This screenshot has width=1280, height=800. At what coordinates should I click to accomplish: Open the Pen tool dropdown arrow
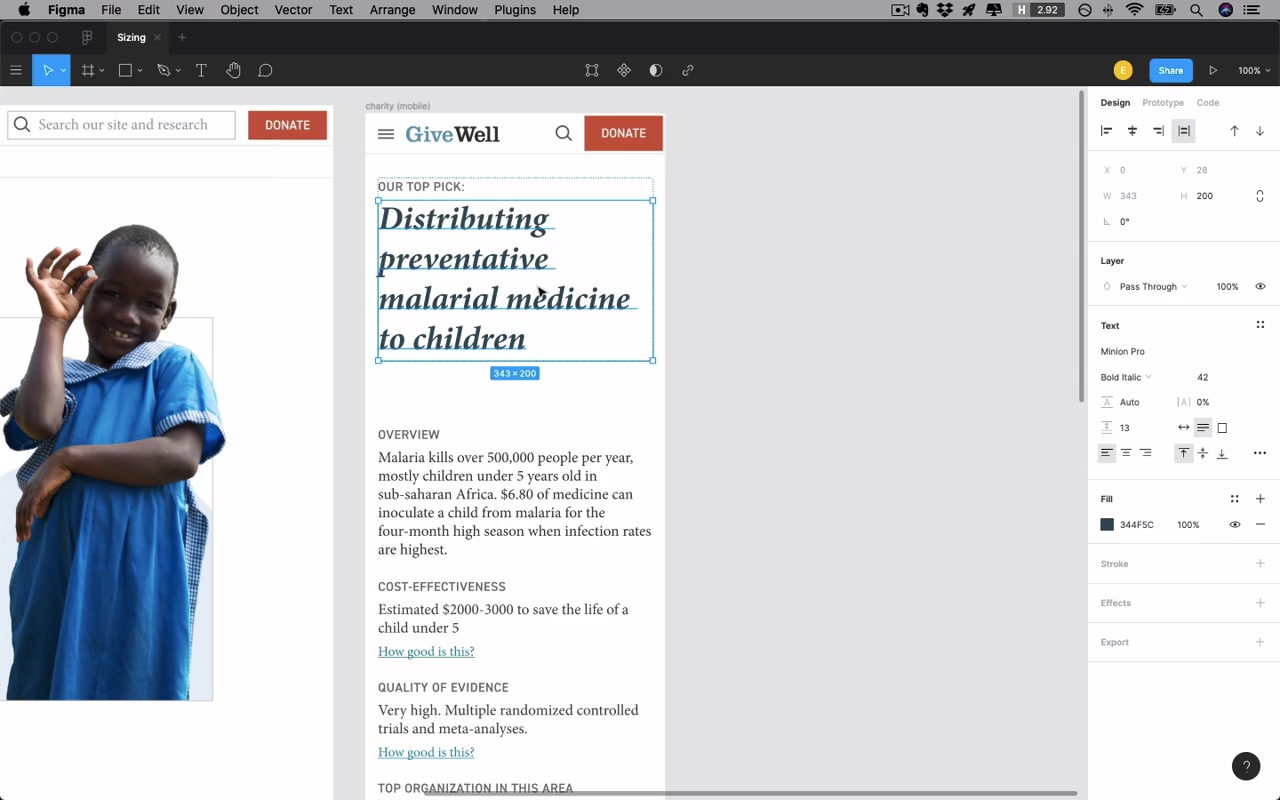click(178, 71)
